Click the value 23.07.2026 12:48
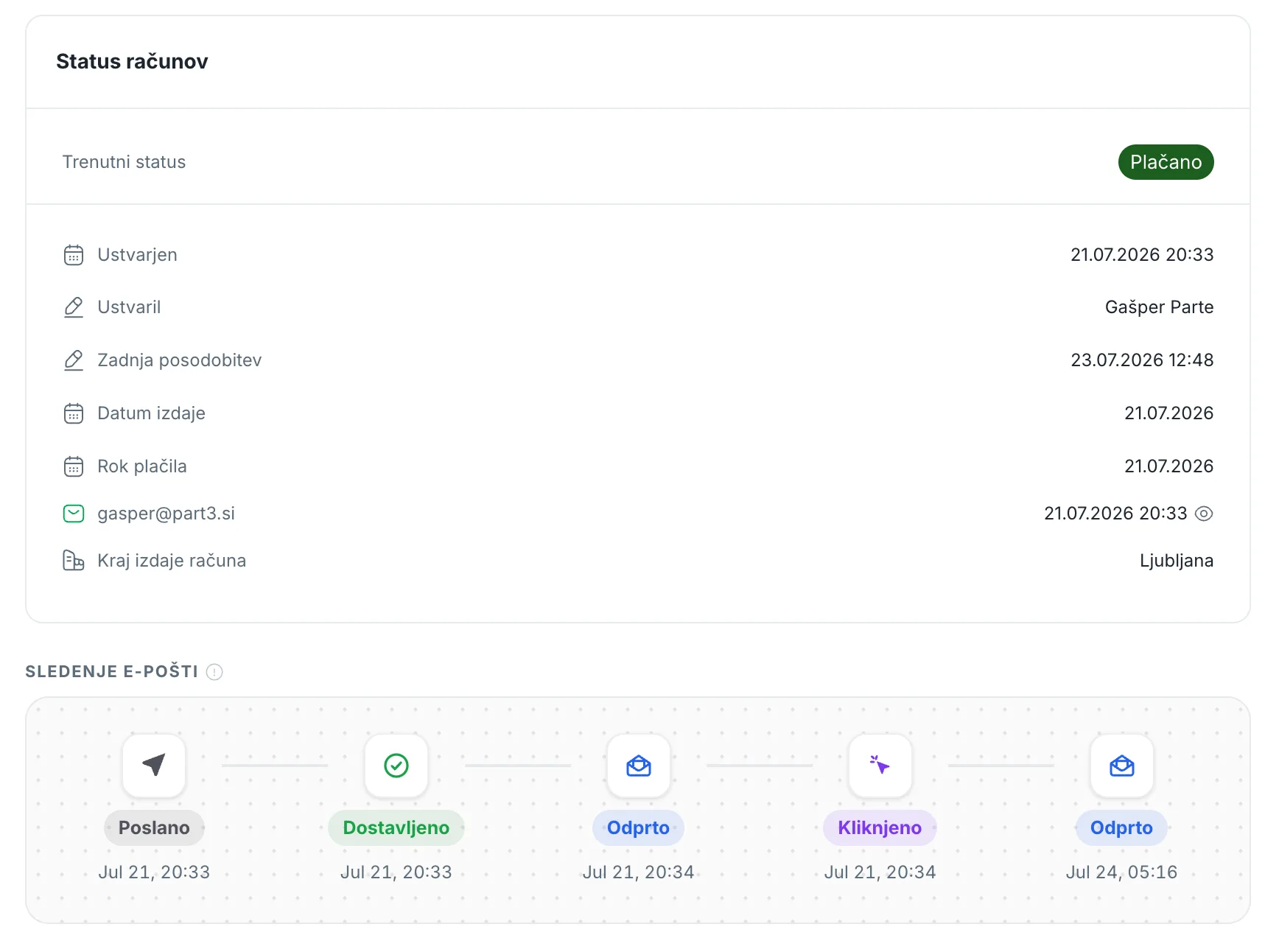This screenshot has width=1279, height=952. point(1143,360)
